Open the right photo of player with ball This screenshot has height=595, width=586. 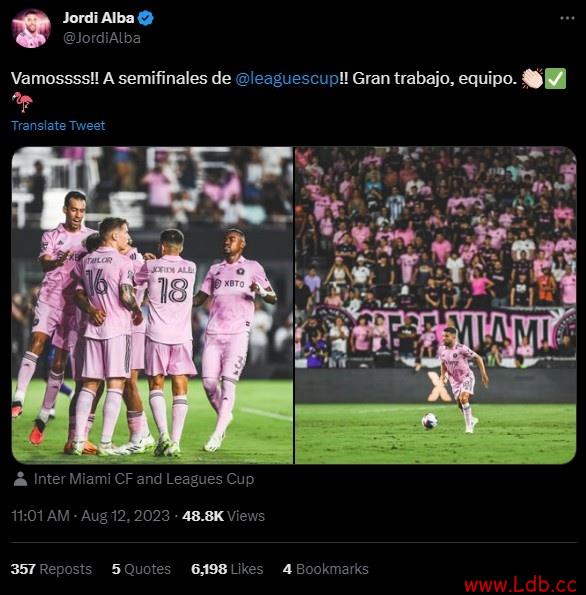(436, 305)
